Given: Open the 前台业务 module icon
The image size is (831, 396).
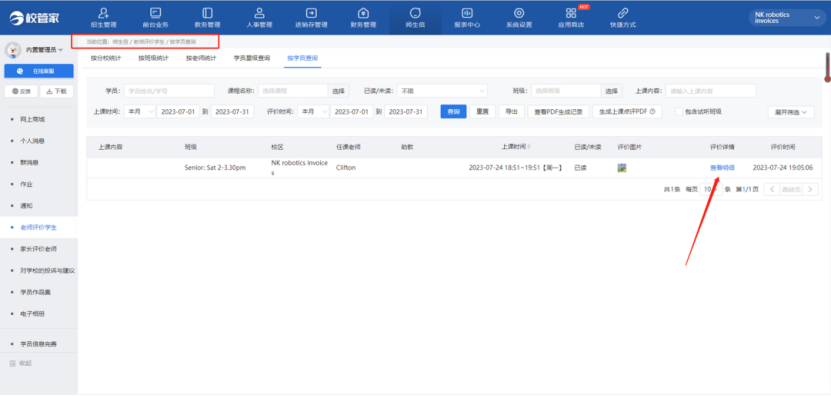Looking at the screenshot, I should 155,13.
